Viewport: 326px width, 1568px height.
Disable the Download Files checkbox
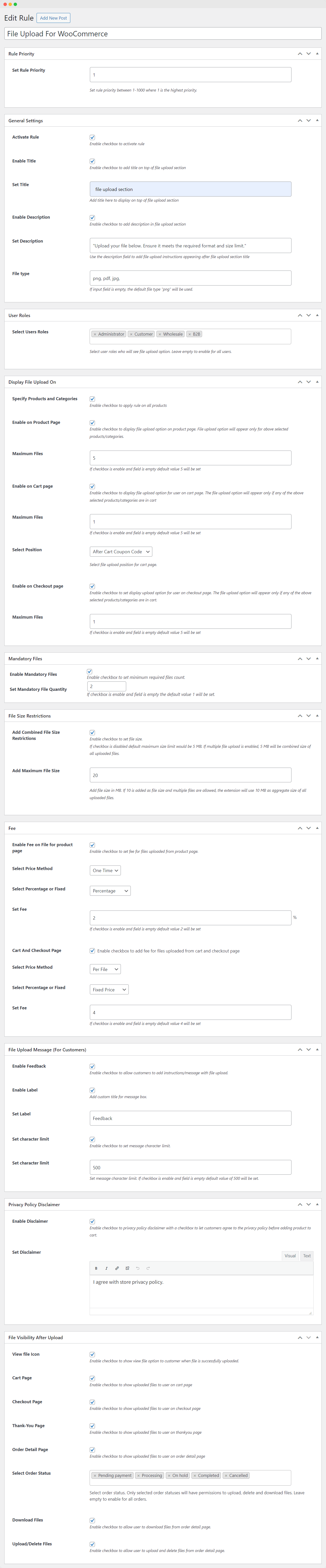(92, 1520)
